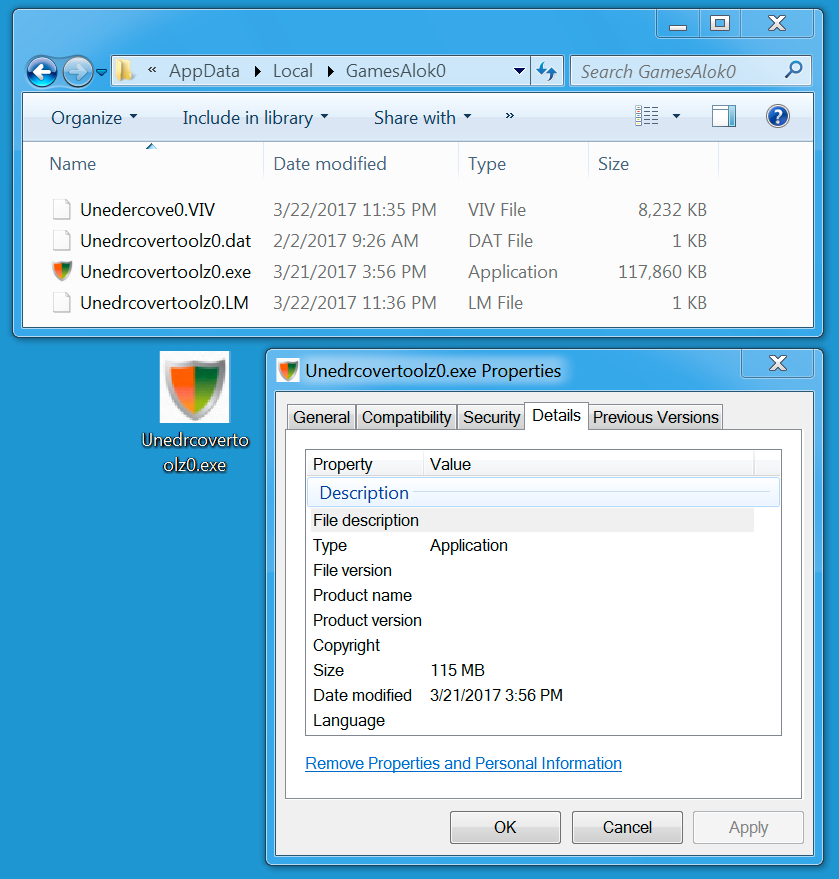Switch to the Compatibility tab
The image size is (839, 879).
click(406, 417)
